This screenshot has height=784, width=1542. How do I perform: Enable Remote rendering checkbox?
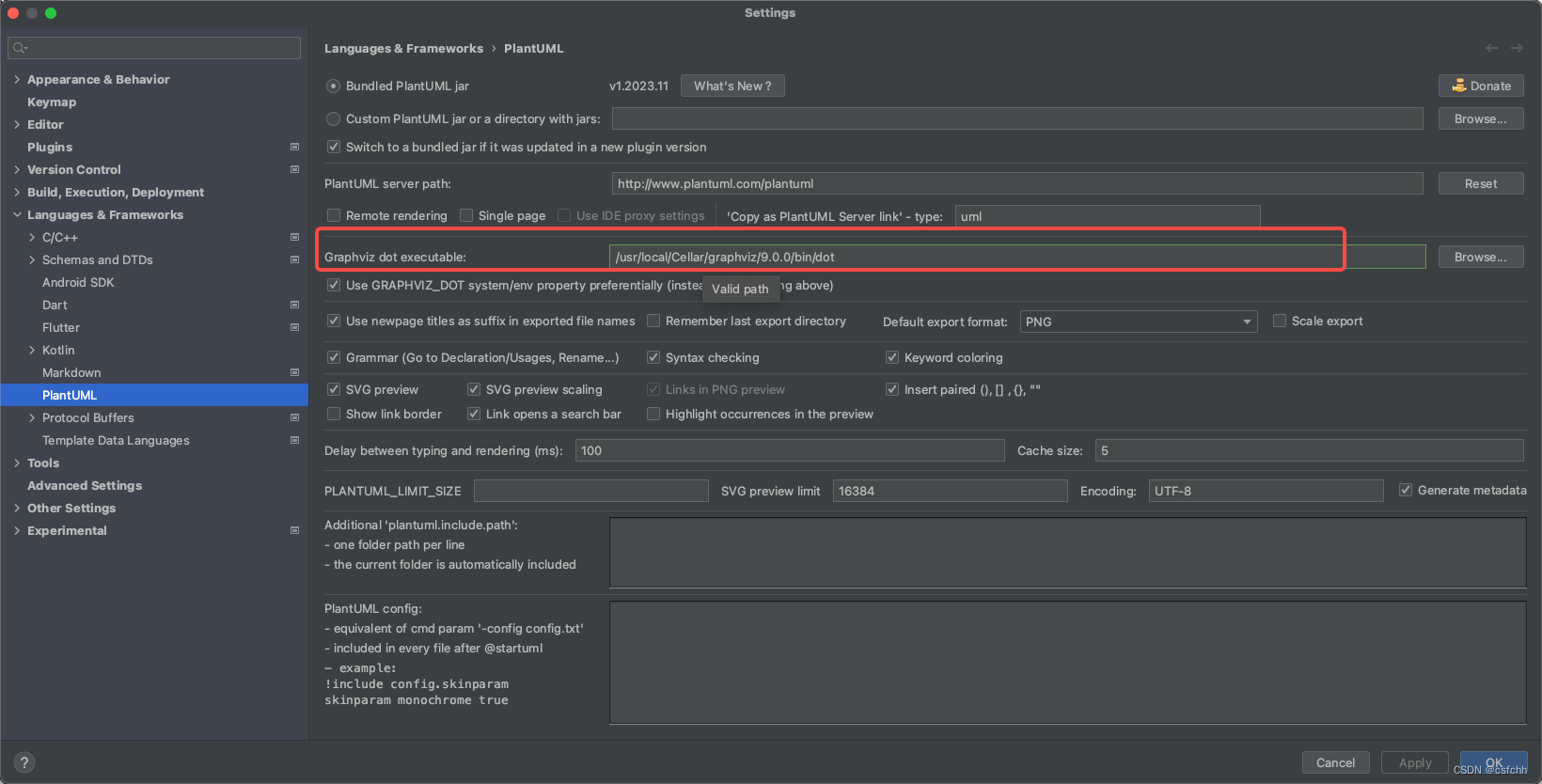tap(333, 215)
